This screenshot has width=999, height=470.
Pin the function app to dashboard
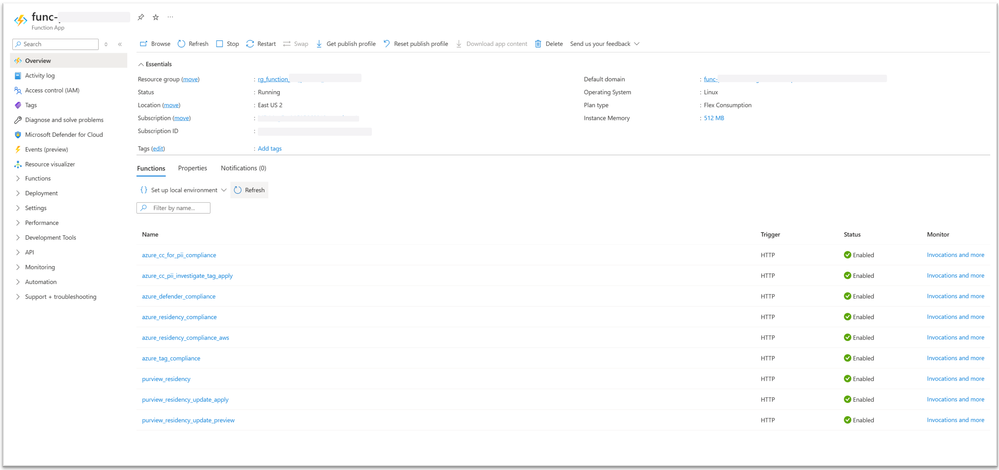point(141,17)
